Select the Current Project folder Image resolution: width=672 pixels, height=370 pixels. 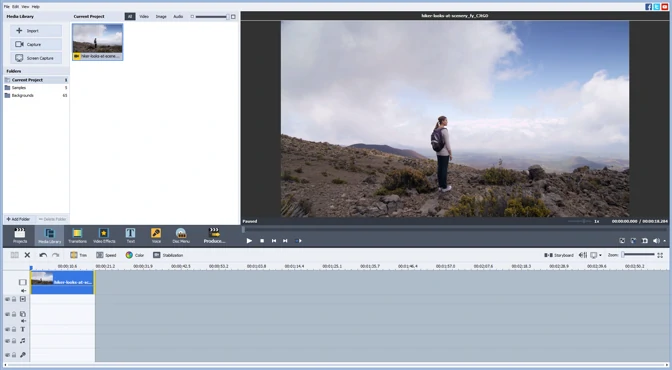(36, 80)
